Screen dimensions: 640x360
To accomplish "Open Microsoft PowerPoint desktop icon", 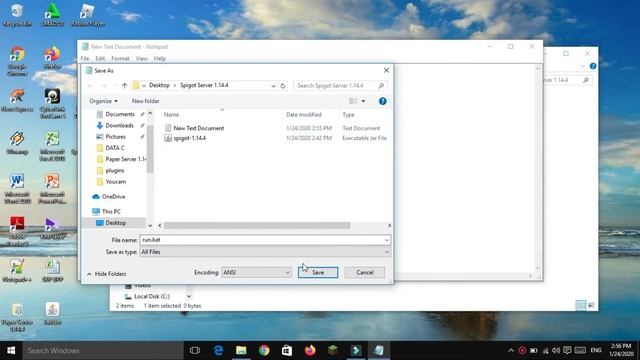I will 52,189.
